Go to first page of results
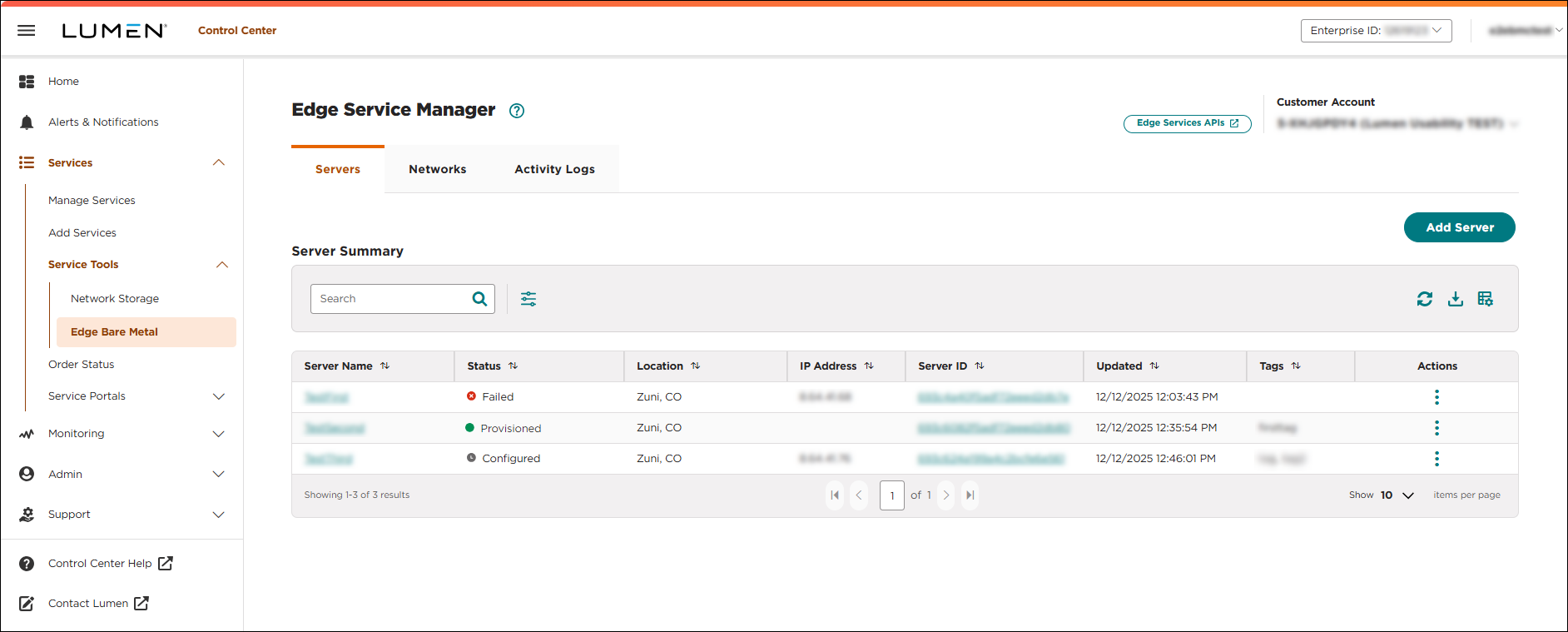The width and height of the screenshot is (1568, 632). [835, 495]
